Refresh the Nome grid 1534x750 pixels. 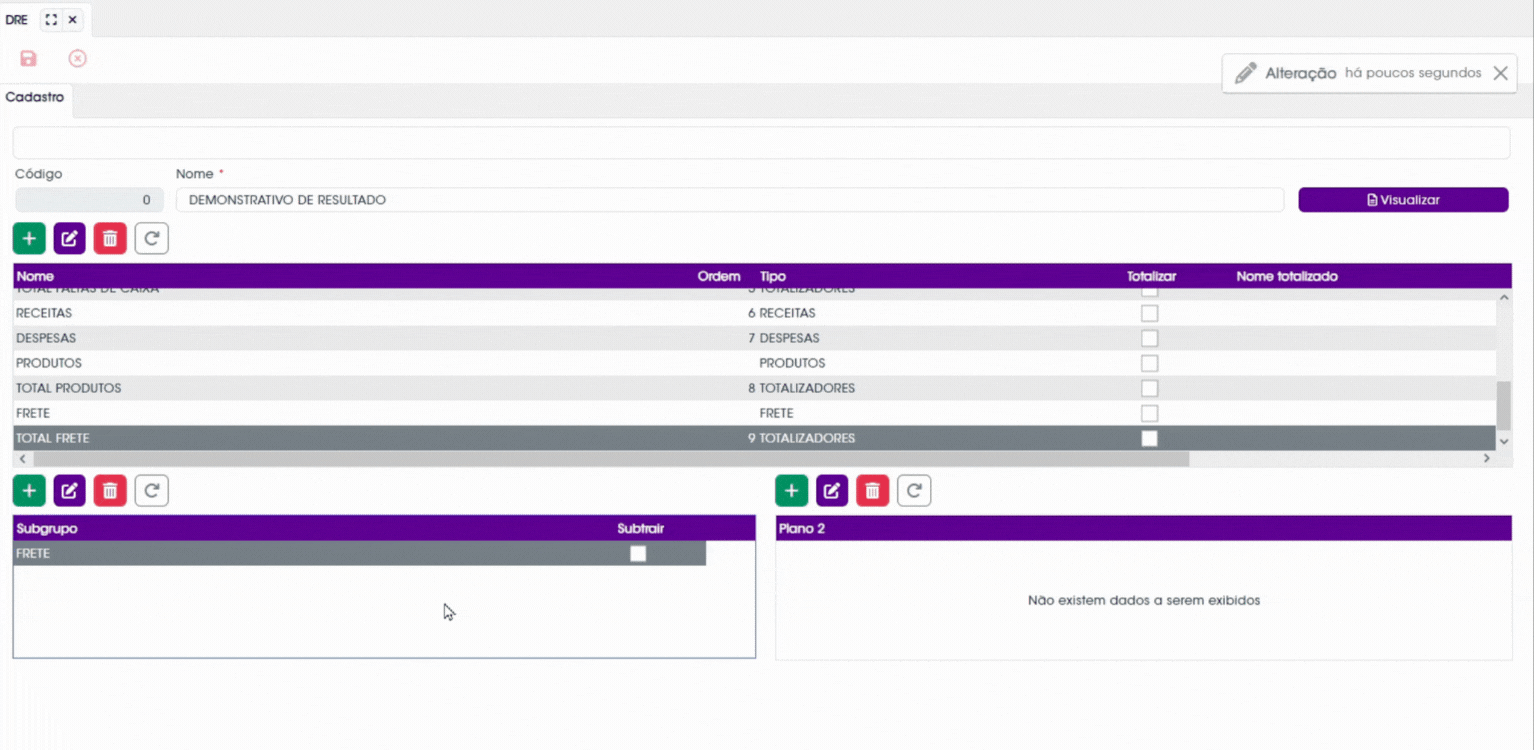tap(152, 238)
